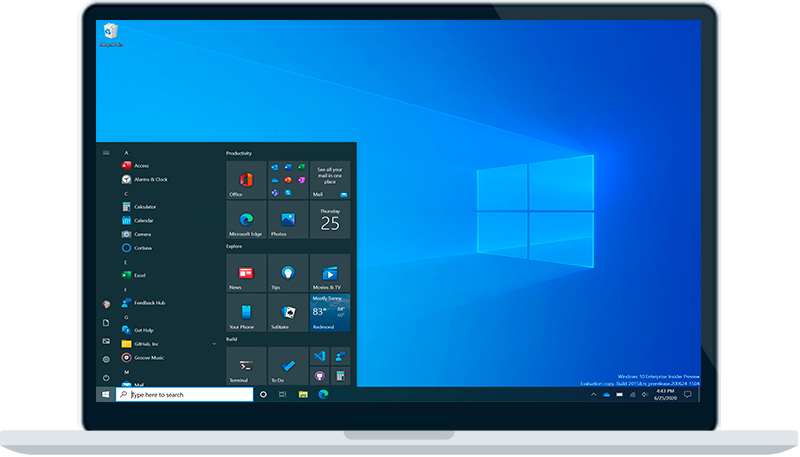Open the Redmond weather tile
This screenshot has width=800, height=457.
pos(330,313)
